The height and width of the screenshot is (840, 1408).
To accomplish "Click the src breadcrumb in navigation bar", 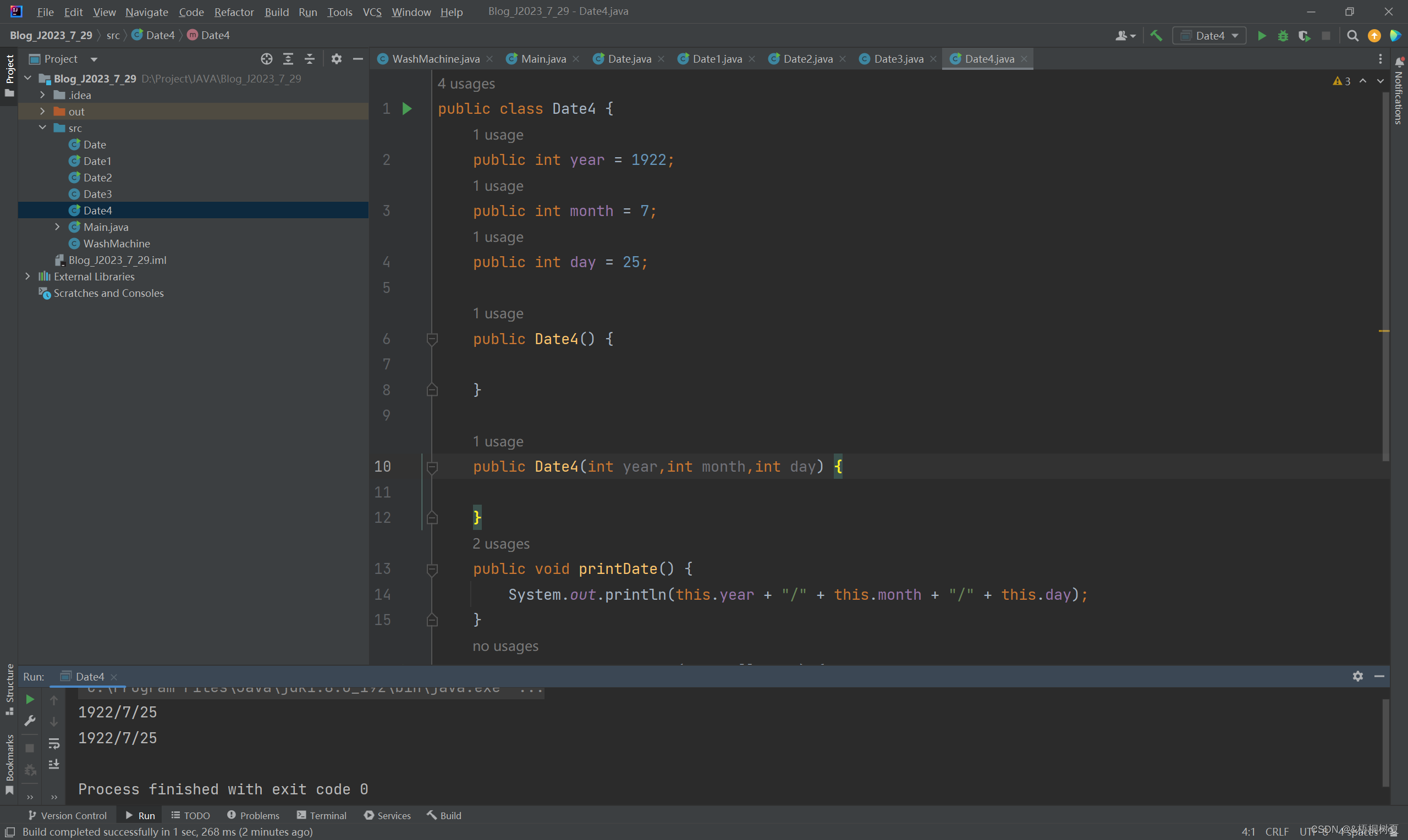I will [113, 35].
